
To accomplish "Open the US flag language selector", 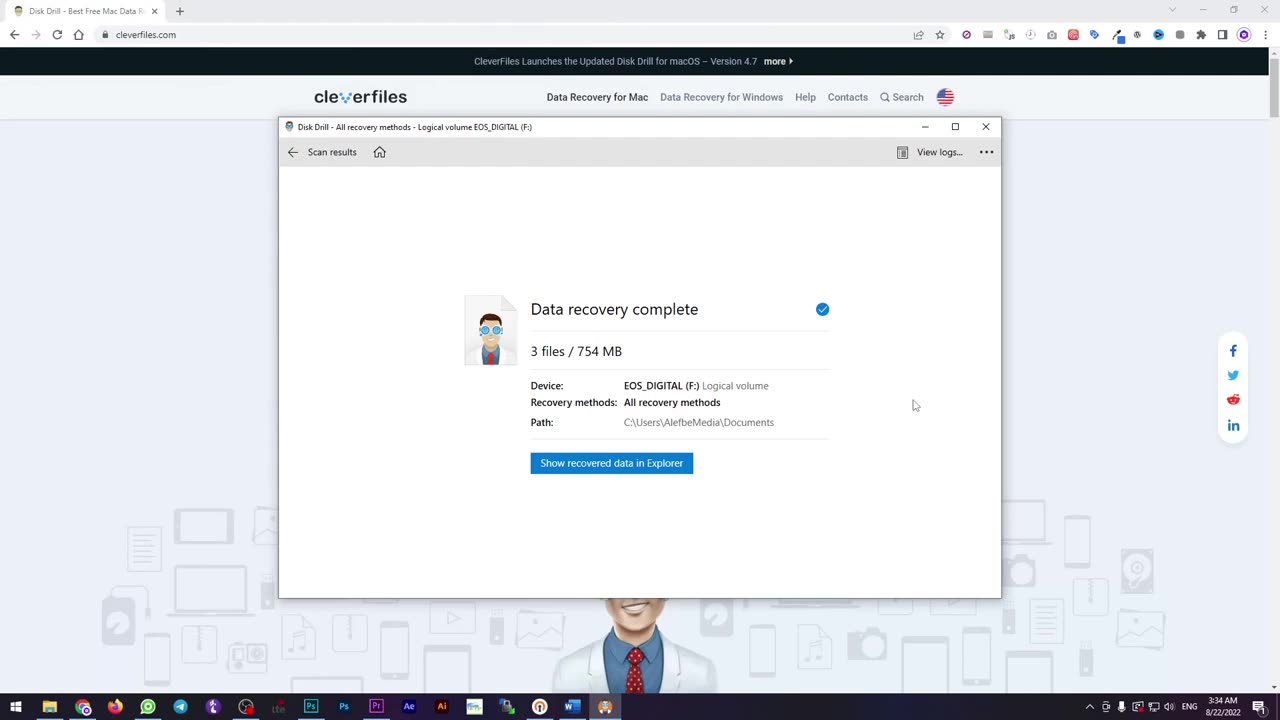I will (945, 97).
